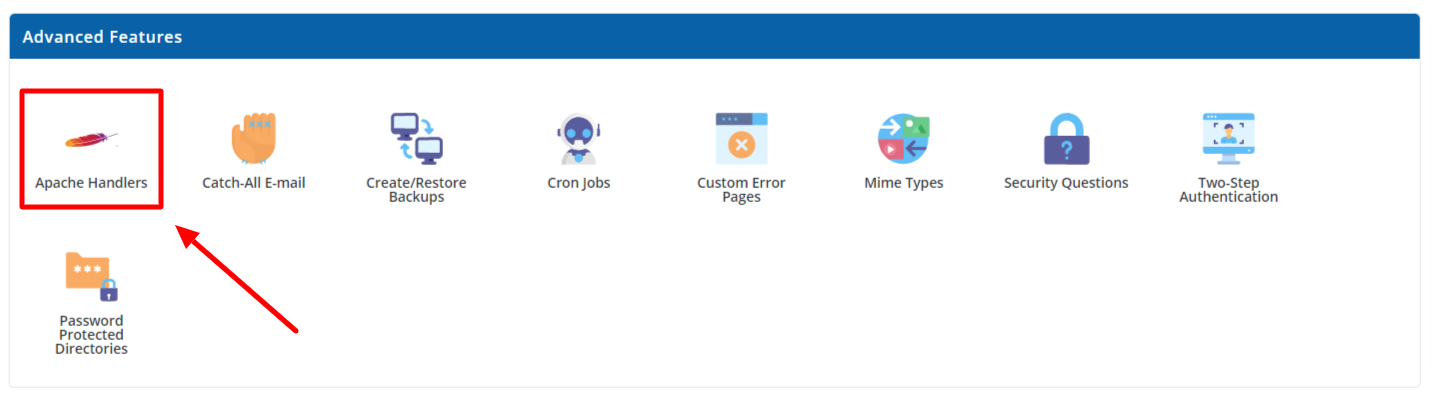The image size is (1432, 397).
Task: Open the Apache Handlers feather icon
Action: [x=91, y=139]
